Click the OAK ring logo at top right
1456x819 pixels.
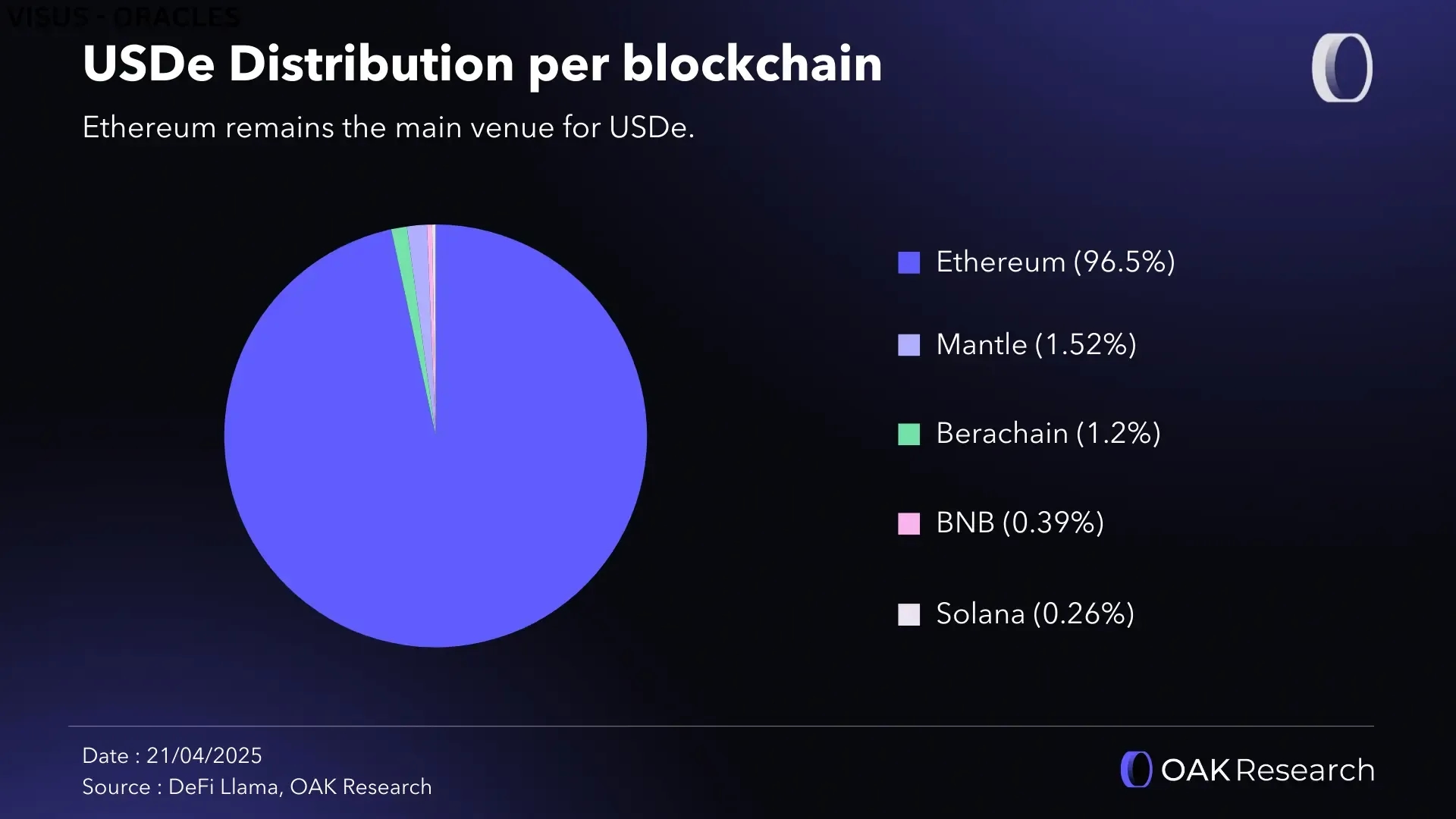pos(1341,67)
